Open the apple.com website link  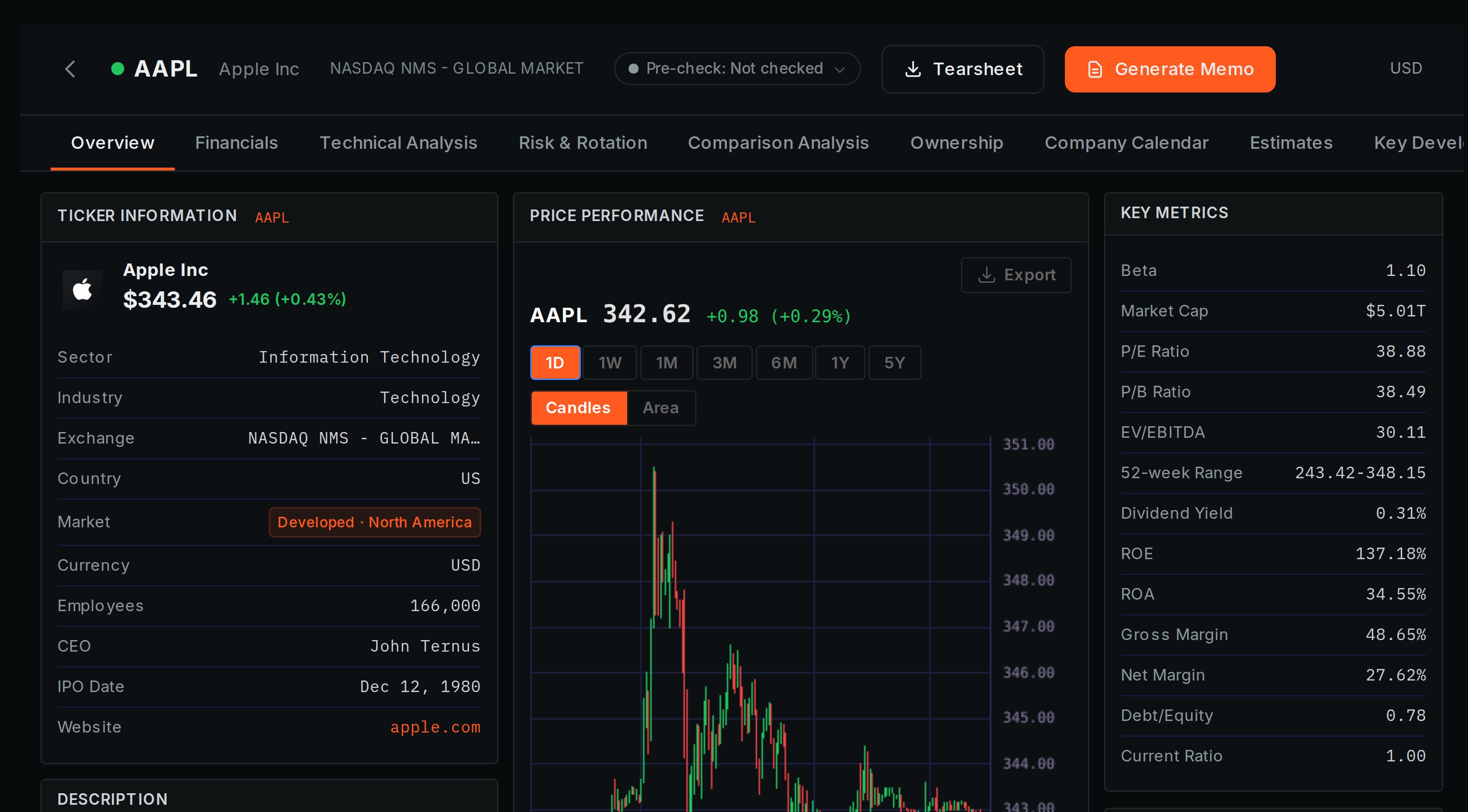(435, 727)
